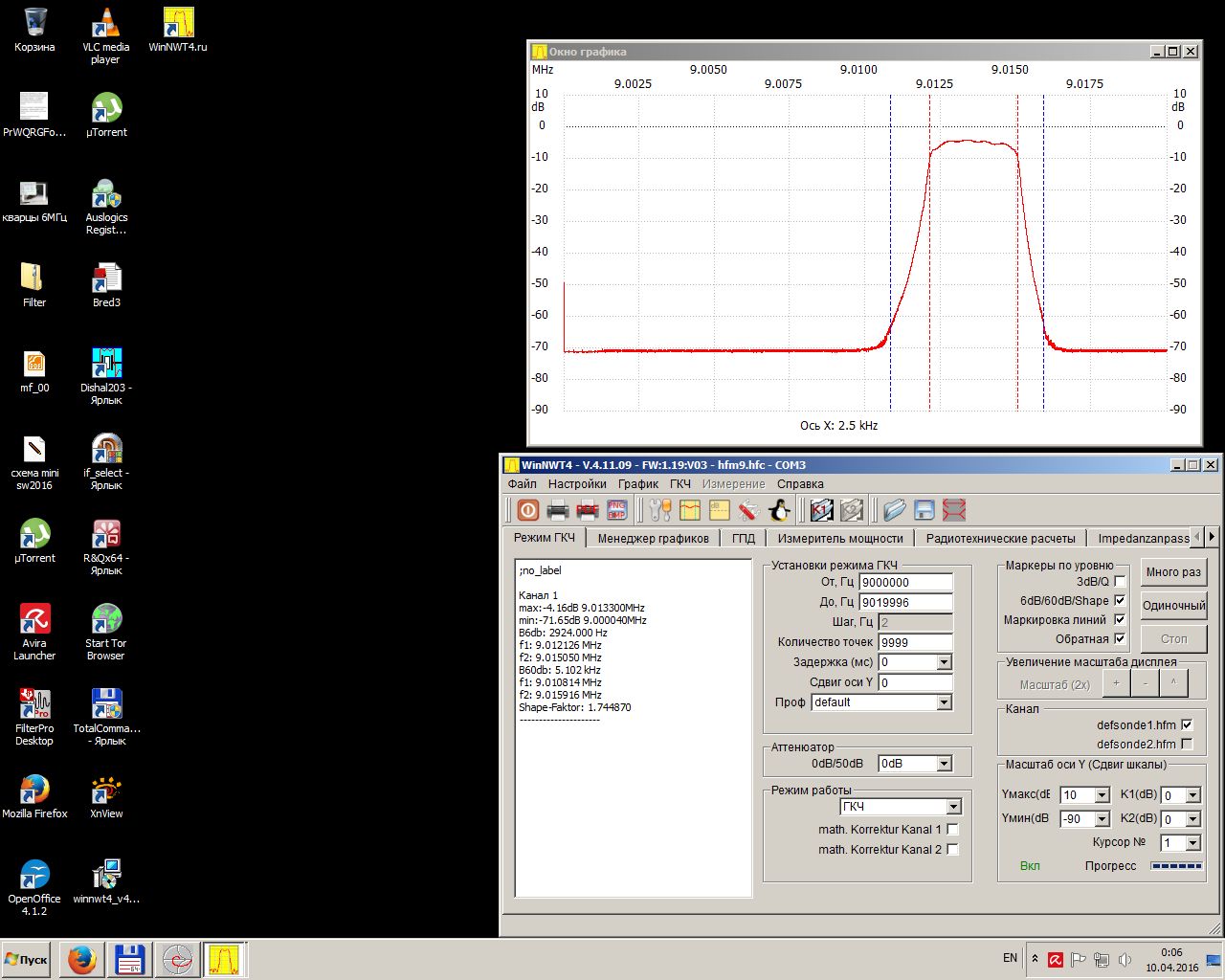Click the blue floppy disk save icon
Image resolution: width=1225 pixels, height=980 pixels.
(x=924, y=510)
